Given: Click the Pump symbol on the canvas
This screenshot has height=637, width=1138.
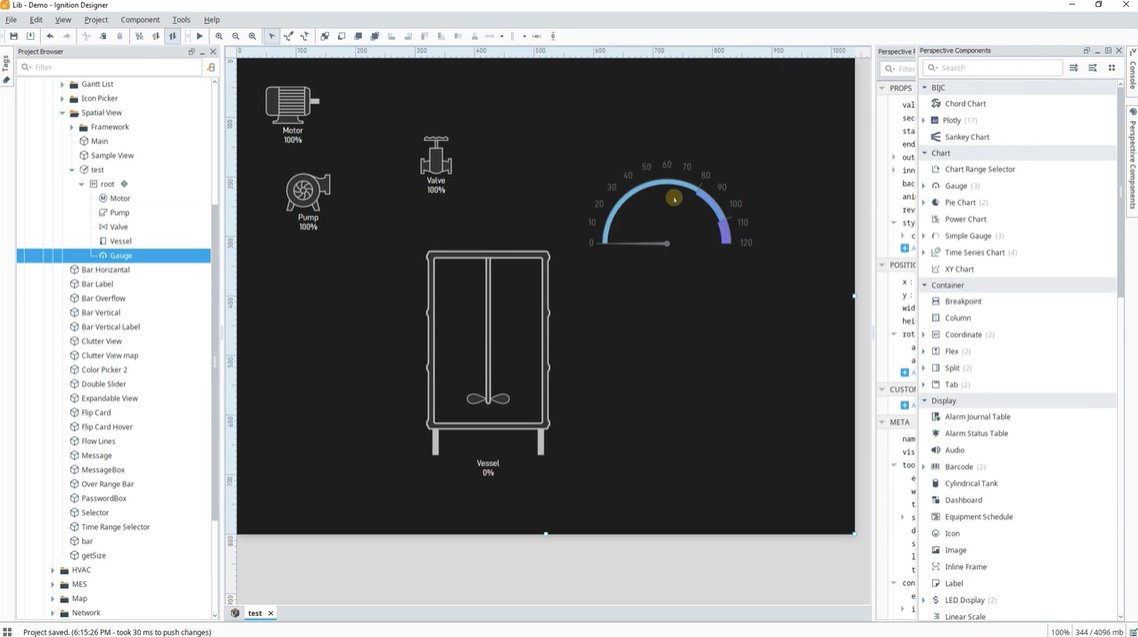Looking at the screenshot, I should 308,192.
